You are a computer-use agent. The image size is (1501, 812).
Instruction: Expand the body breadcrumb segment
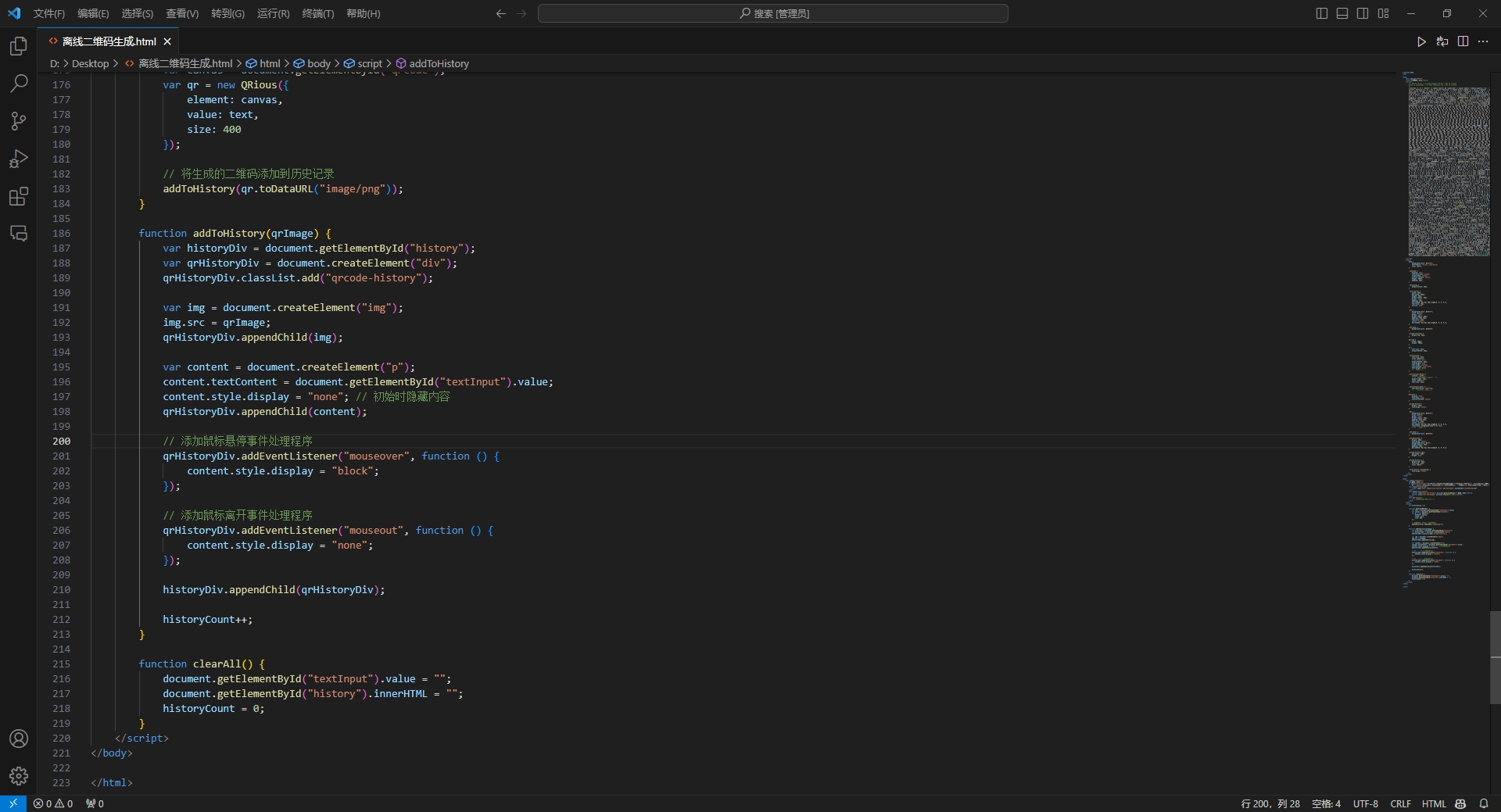[313, 63]
